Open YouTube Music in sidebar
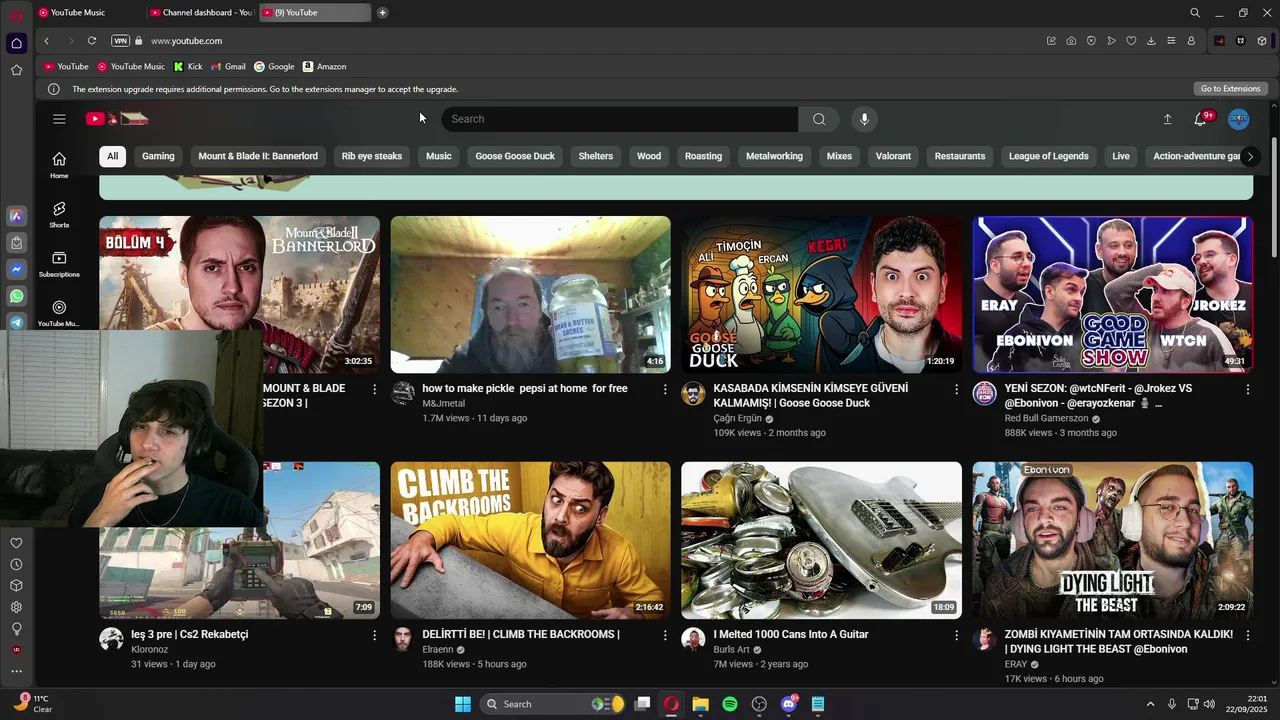The image size is (1280, 720). (x=59, y=313)
